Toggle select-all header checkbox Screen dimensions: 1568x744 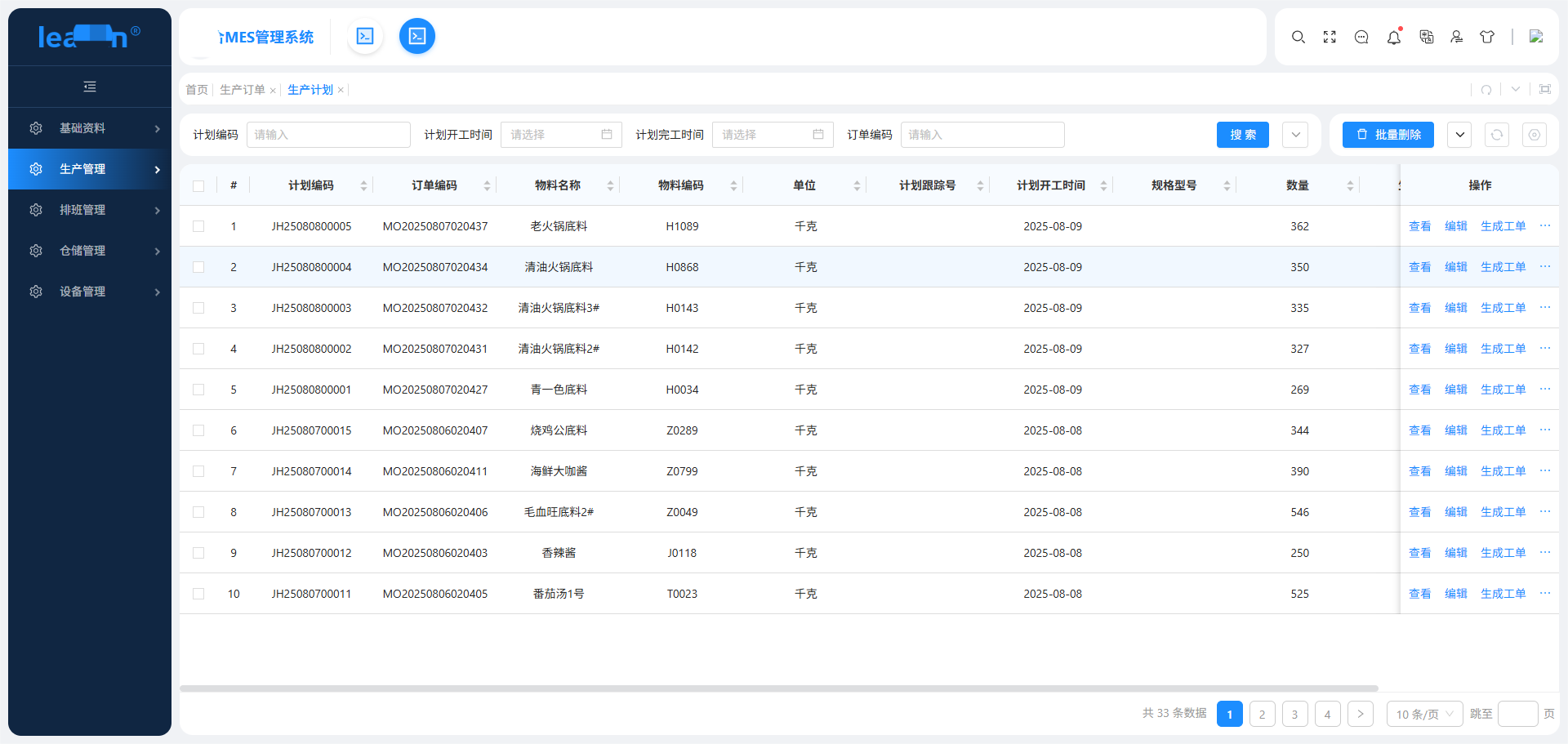tap(198, 186)
